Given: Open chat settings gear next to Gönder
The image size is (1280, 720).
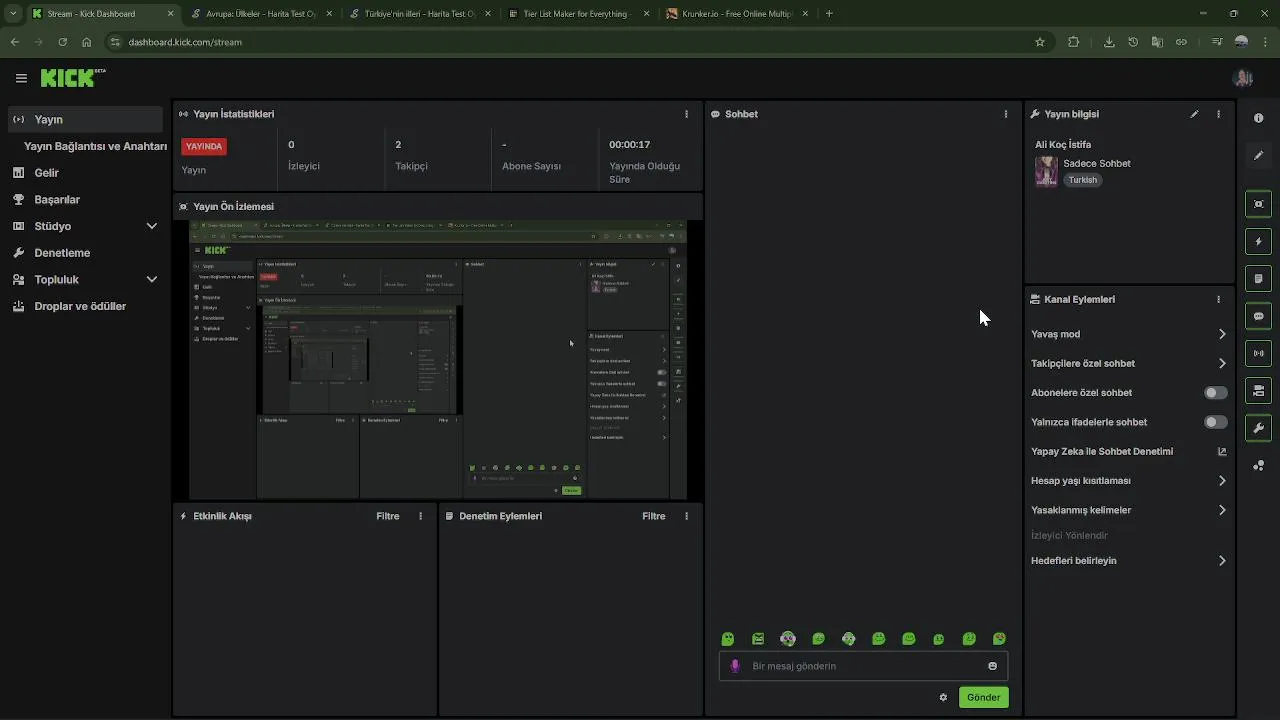Looking at the screenshot, I should (943, 697).
